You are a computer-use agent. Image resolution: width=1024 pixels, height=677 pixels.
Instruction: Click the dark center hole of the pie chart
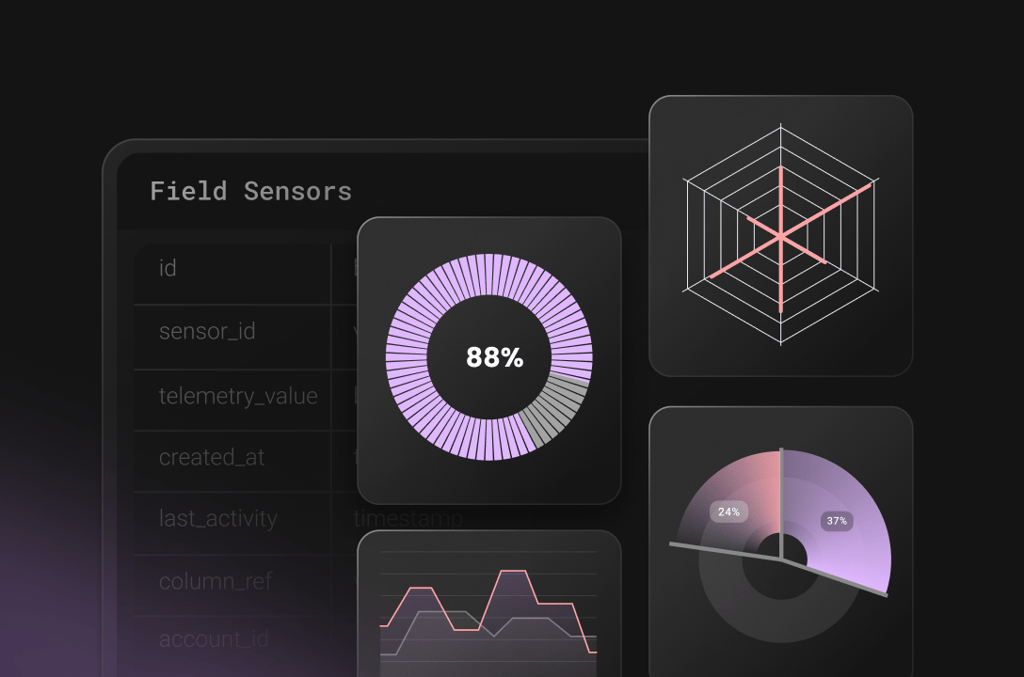(x=783, y=548)
